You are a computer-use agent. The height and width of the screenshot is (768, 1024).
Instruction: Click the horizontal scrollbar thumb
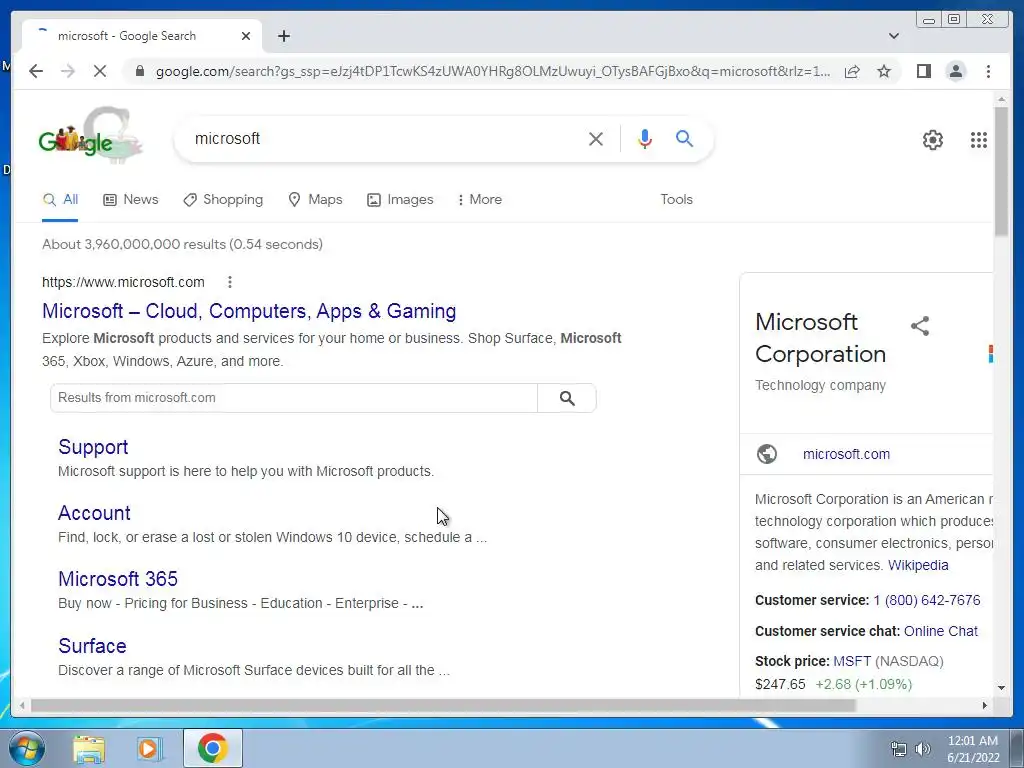[x=443, y=705]
